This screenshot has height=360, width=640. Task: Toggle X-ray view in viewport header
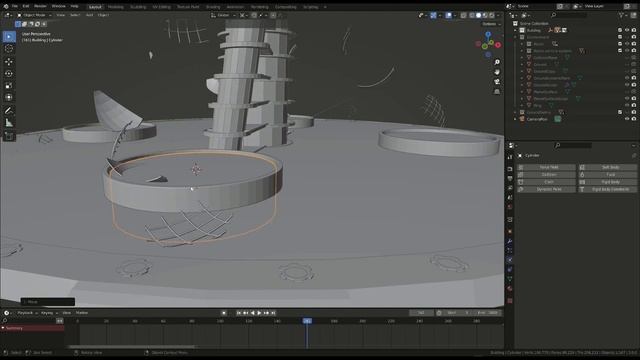[x=464, y=15]
